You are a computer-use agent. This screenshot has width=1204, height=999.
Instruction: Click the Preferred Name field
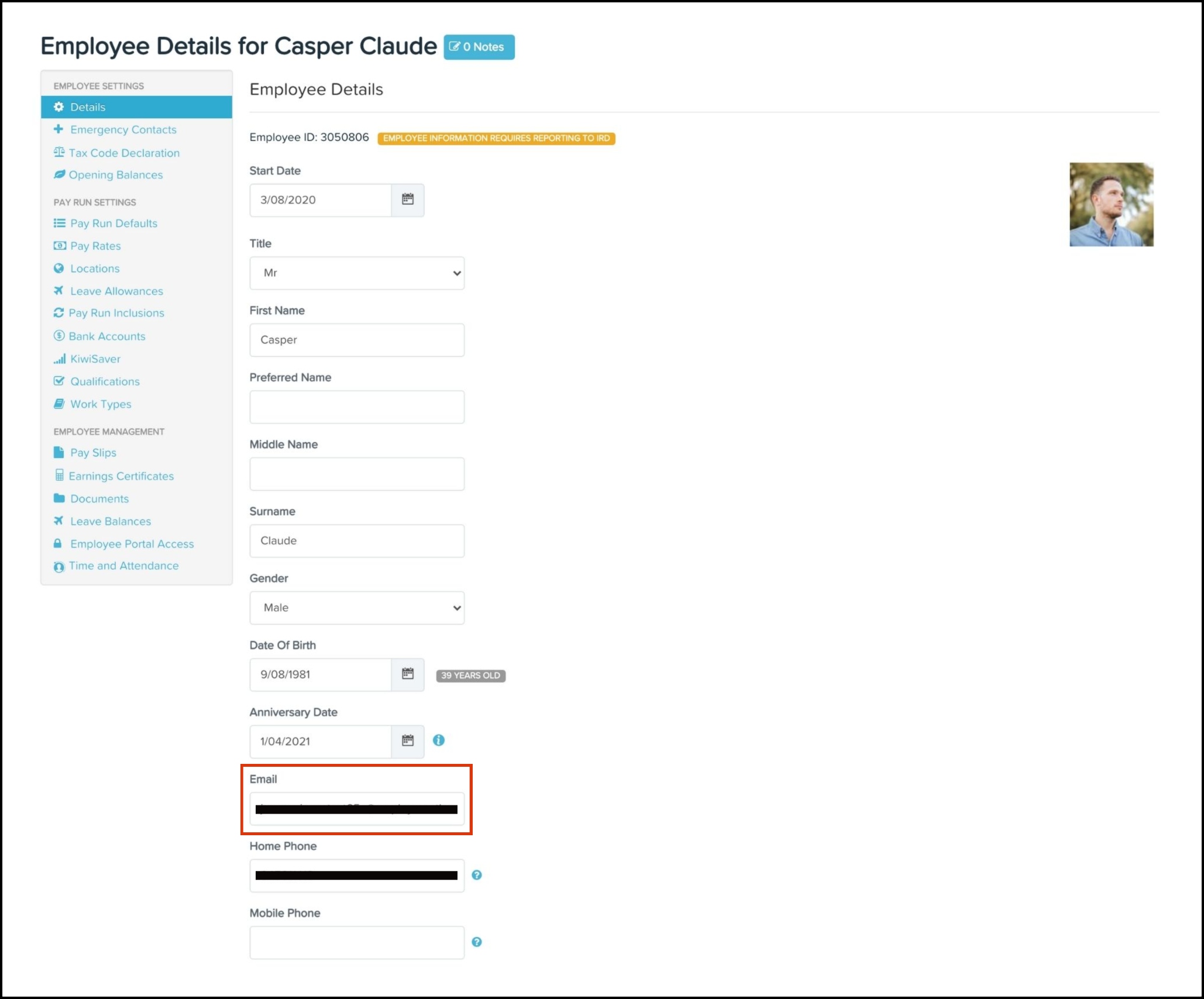point(356,407)
